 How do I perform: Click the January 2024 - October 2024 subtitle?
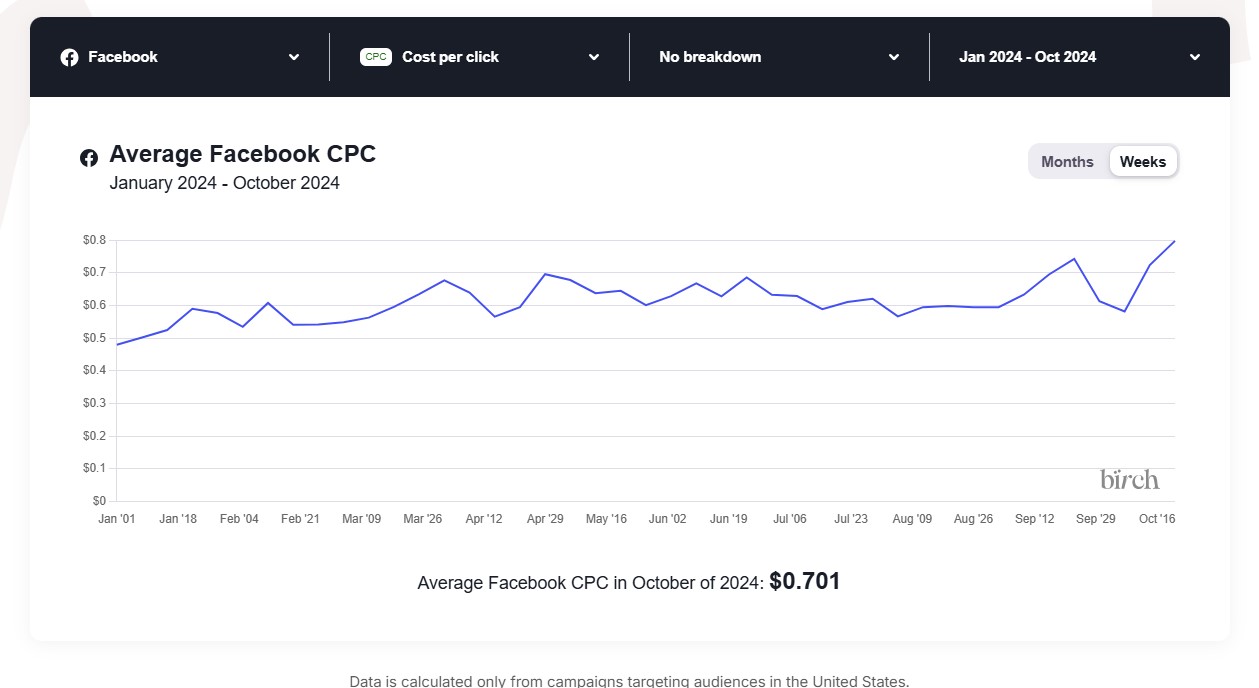pyautogui.click(x=225, y=183)
